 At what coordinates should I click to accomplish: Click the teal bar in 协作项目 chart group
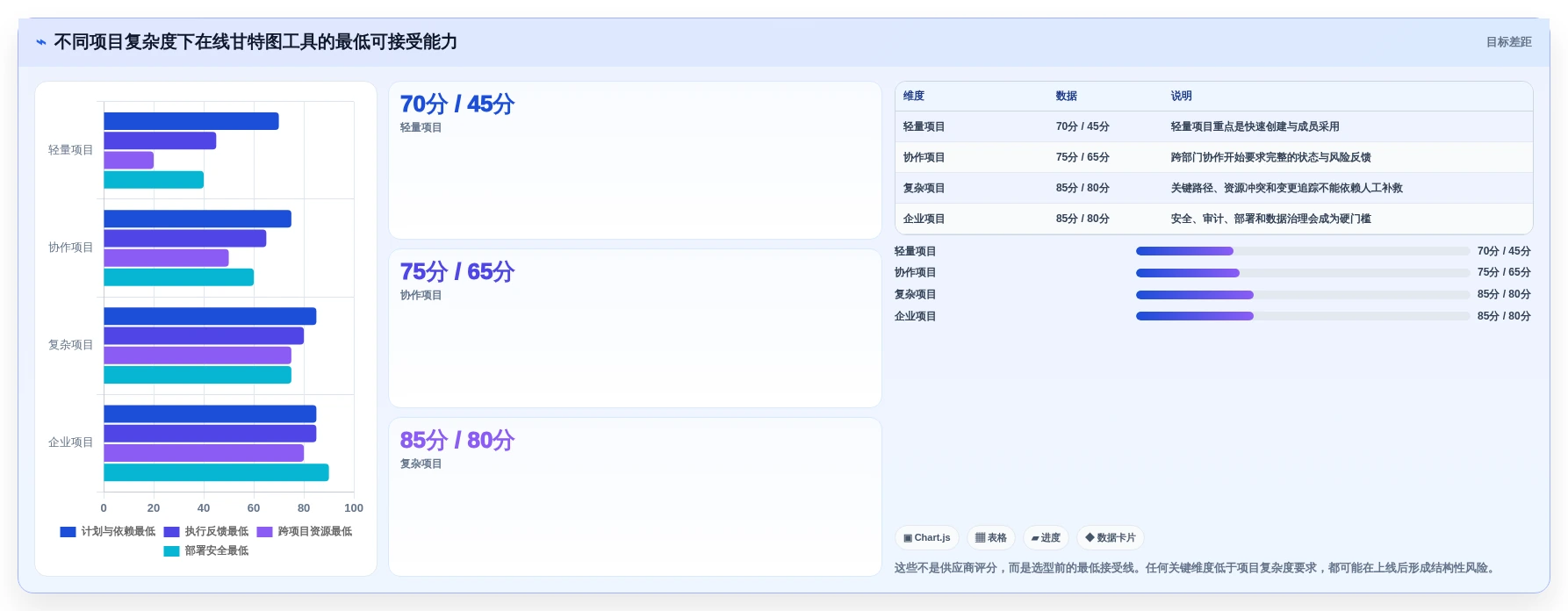[x=179, y=277]
